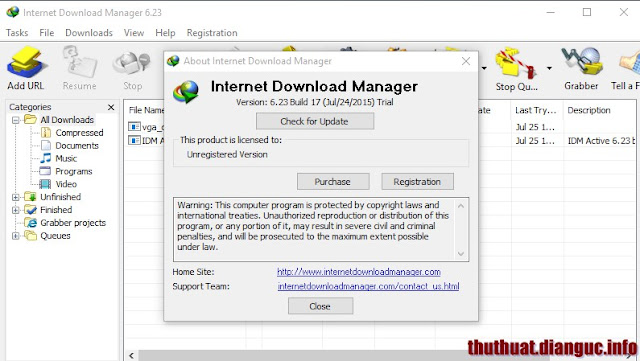
Task: Click the IDM title bar app icon
Action: (13, 12)
